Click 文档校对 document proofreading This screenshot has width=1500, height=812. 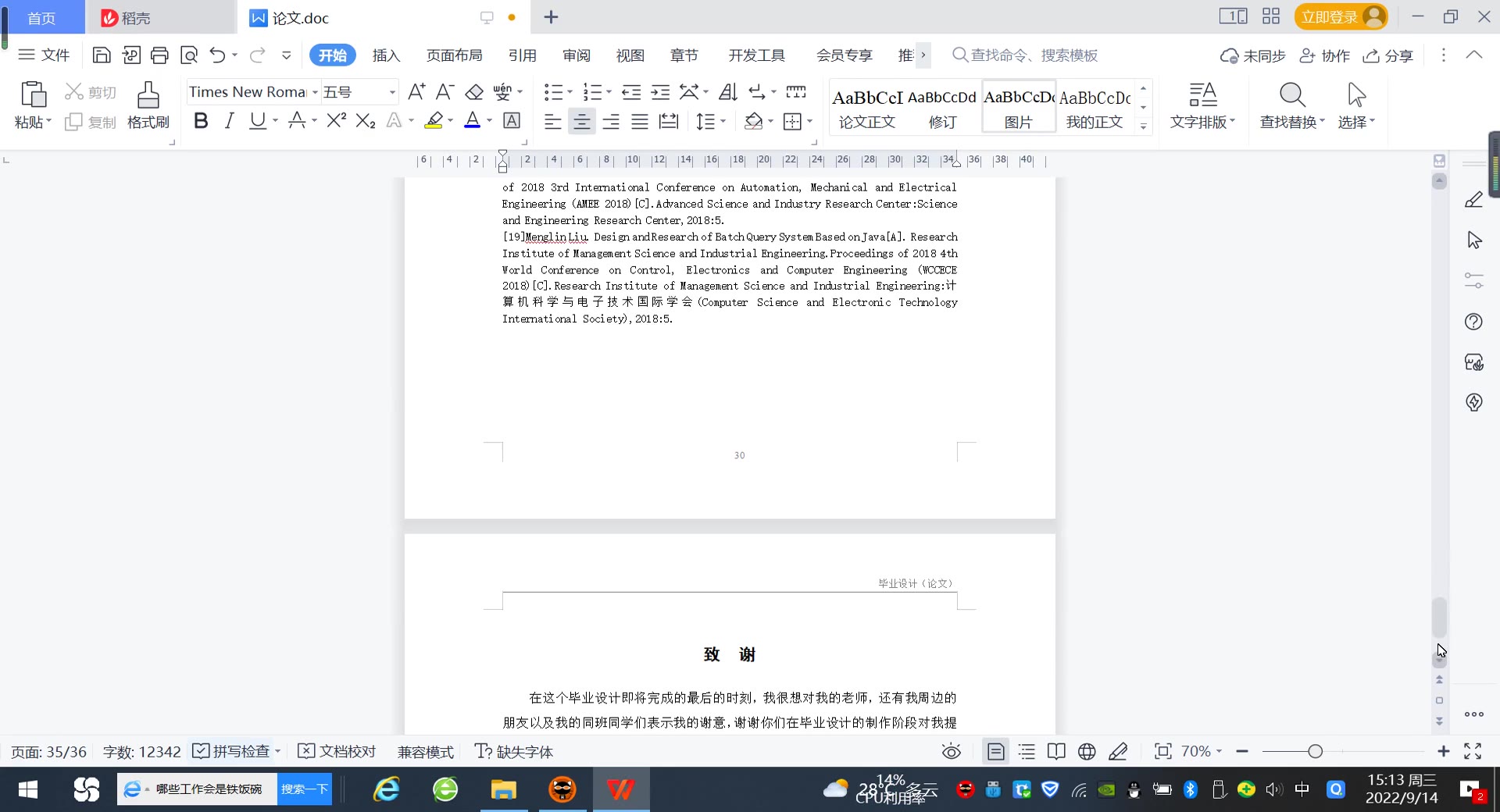(337, 751)
